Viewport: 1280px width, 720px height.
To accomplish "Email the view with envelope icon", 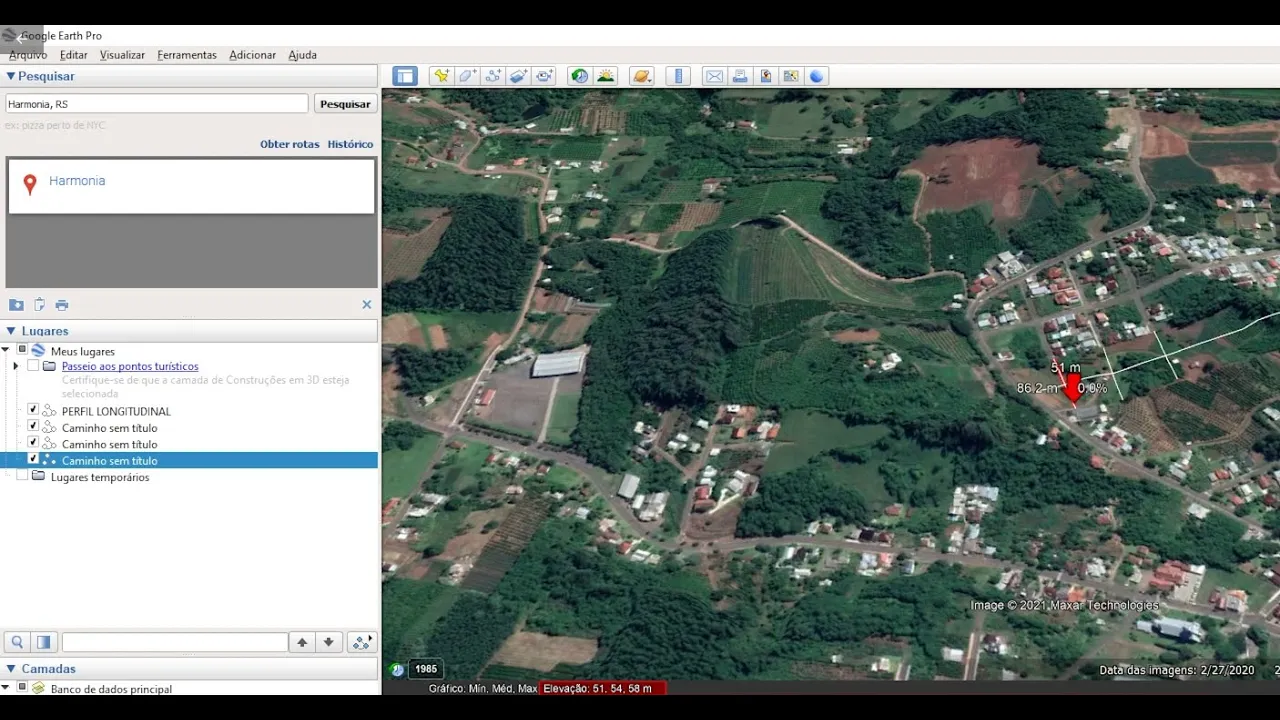I will point(714,76).
